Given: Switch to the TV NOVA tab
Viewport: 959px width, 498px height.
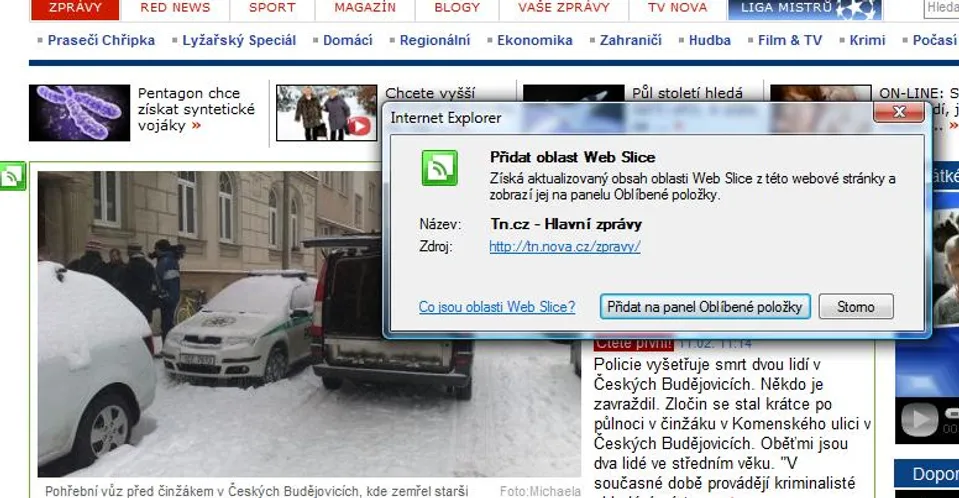Looking at the screenshot, I should [x=677, y=8].
